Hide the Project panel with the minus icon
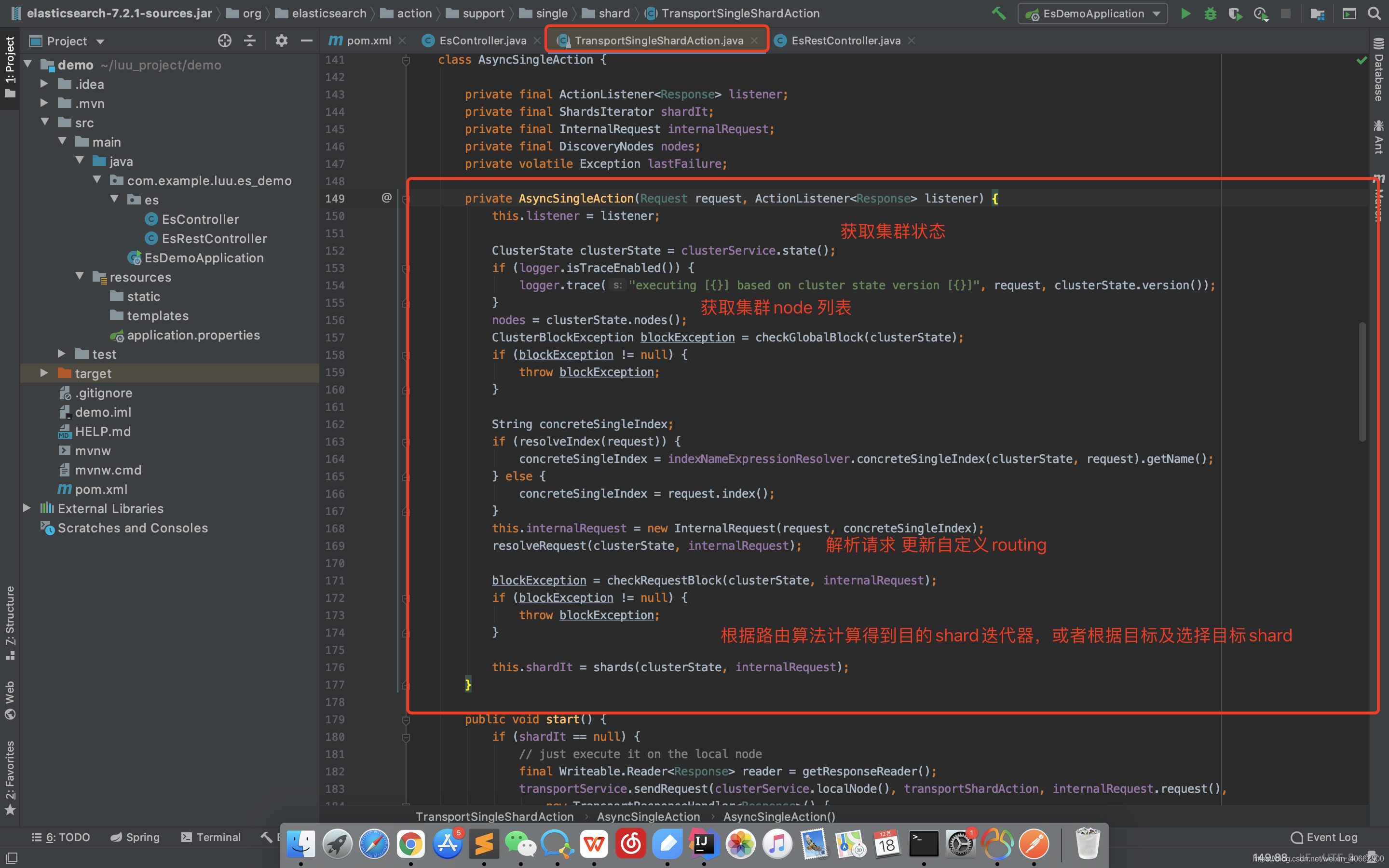Screen dimensions: 1389x868 307,41
